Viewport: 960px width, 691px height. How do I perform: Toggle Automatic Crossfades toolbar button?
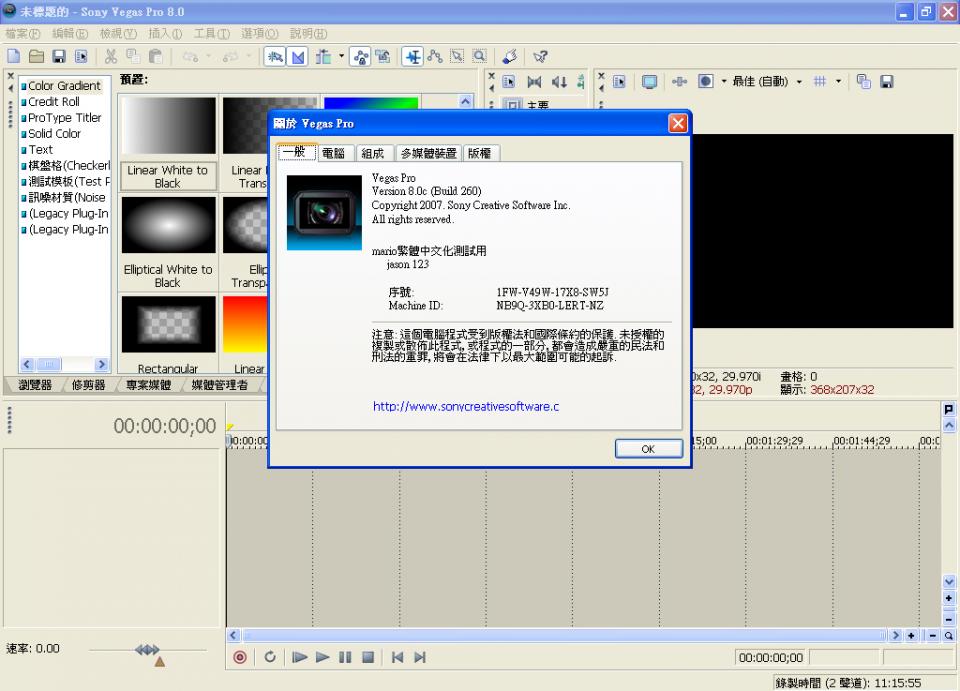[298, 57]
